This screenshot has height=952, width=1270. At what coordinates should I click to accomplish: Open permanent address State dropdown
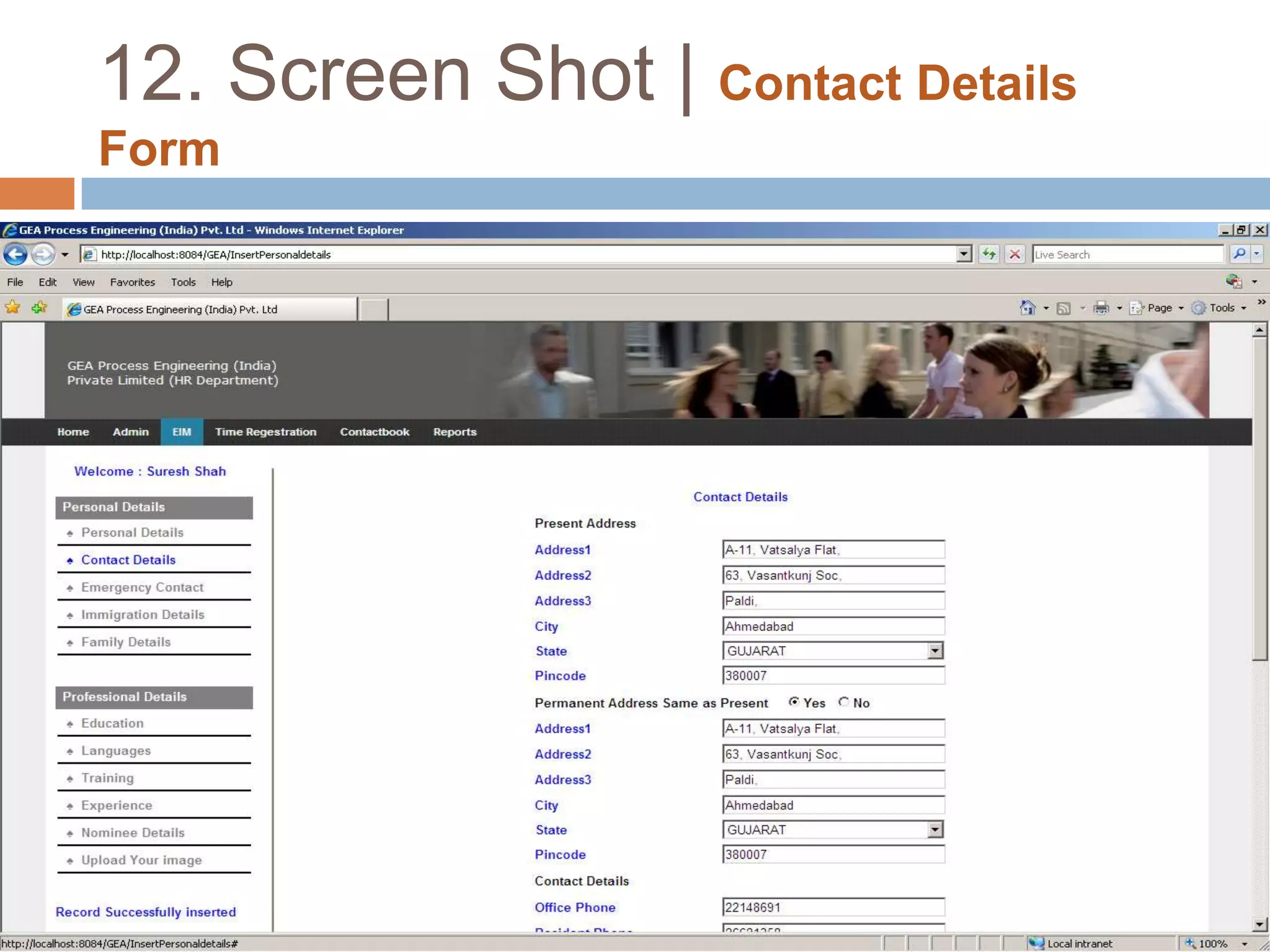[x=935, y=830]
